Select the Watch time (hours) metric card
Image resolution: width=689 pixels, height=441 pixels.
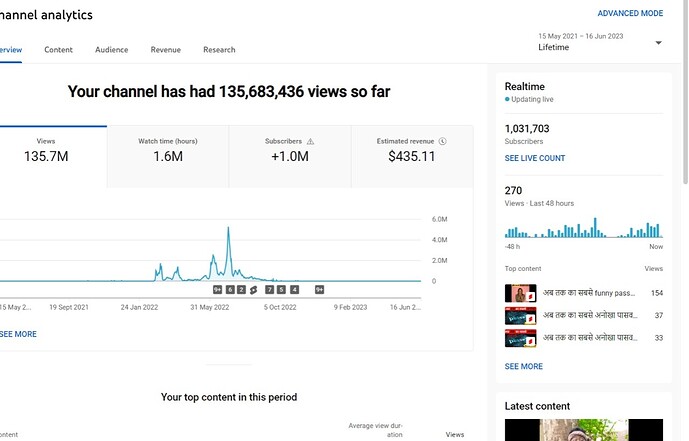pyautogui.click(x=168, y=157)
